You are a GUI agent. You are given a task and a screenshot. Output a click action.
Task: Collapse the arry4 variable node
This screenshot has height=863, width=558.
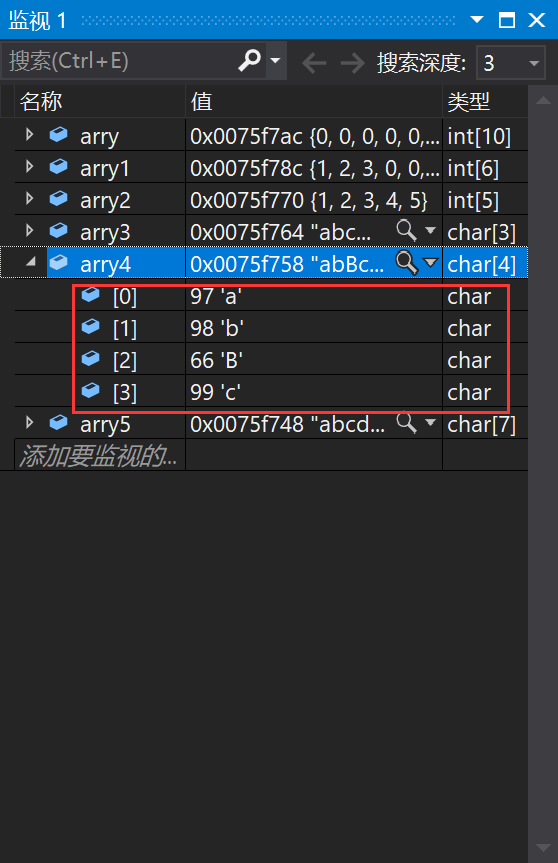tap(31, 262)
